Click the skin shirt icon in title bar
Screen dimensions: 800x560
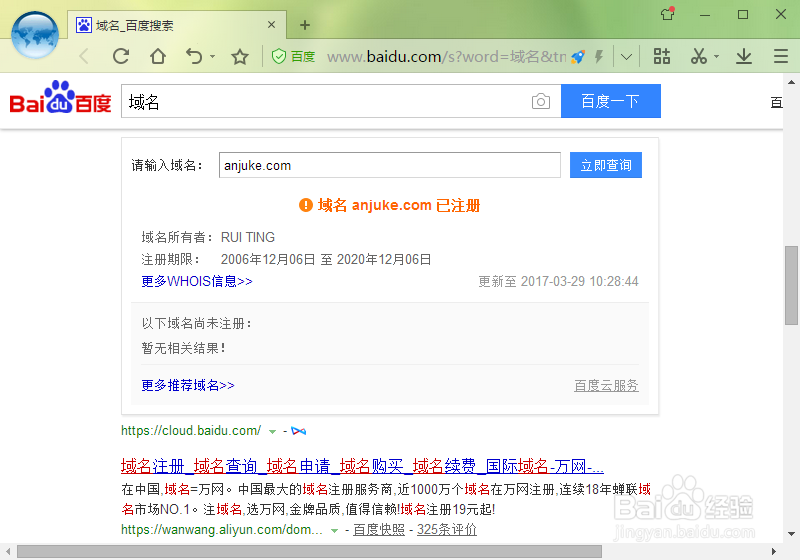point(667,14)
